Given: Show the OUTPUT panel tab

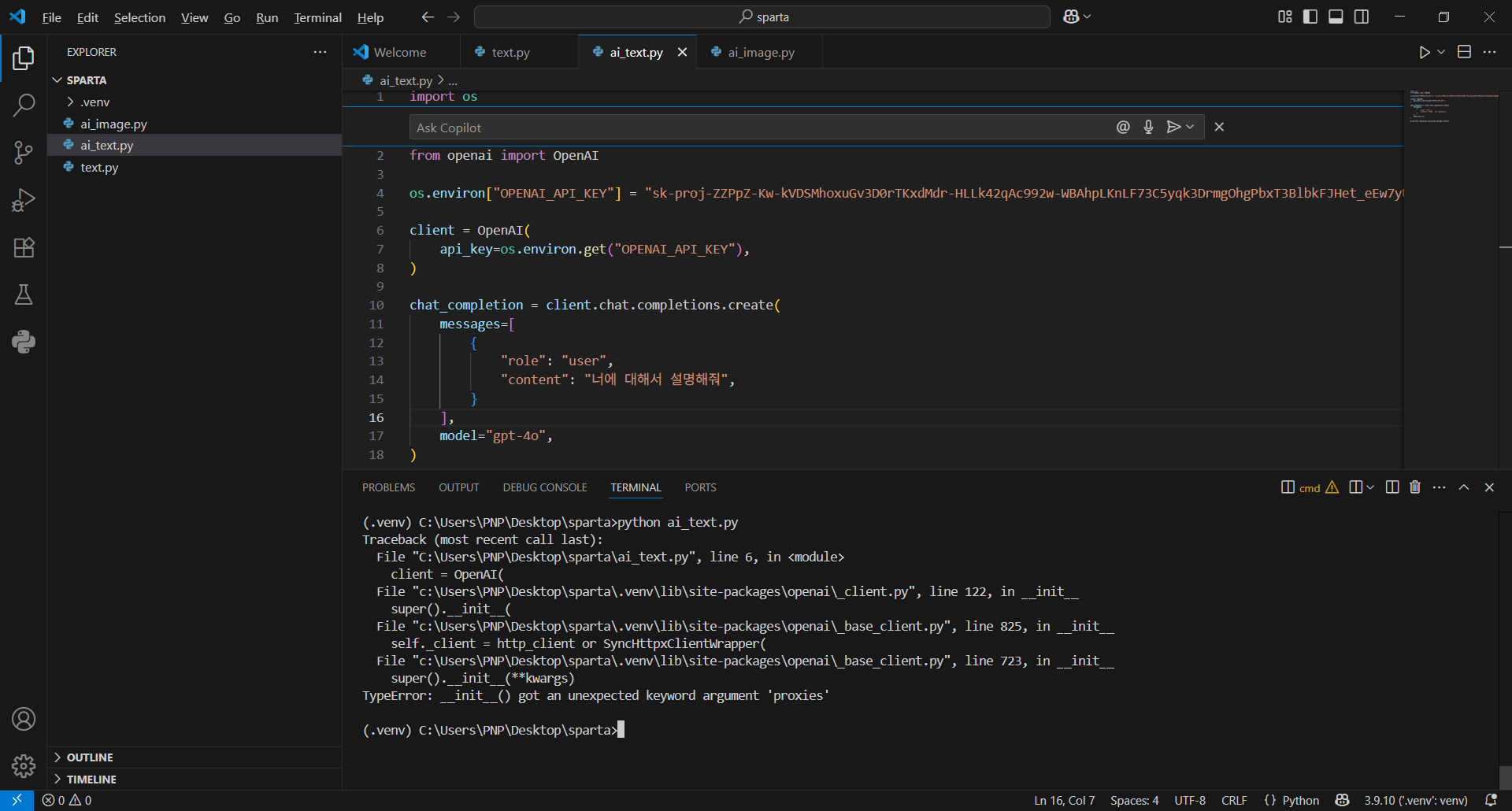Looking at the screenshot, I should click(x=459, y=487).
